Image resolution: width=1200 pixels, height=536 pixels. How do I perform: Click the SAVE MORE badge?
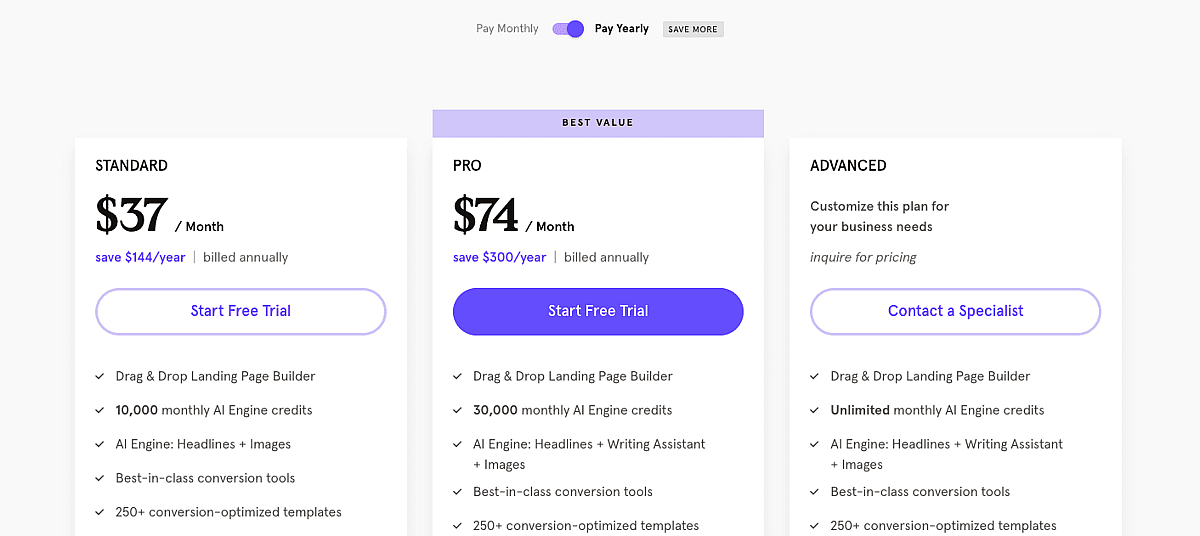tap(693, 30)
